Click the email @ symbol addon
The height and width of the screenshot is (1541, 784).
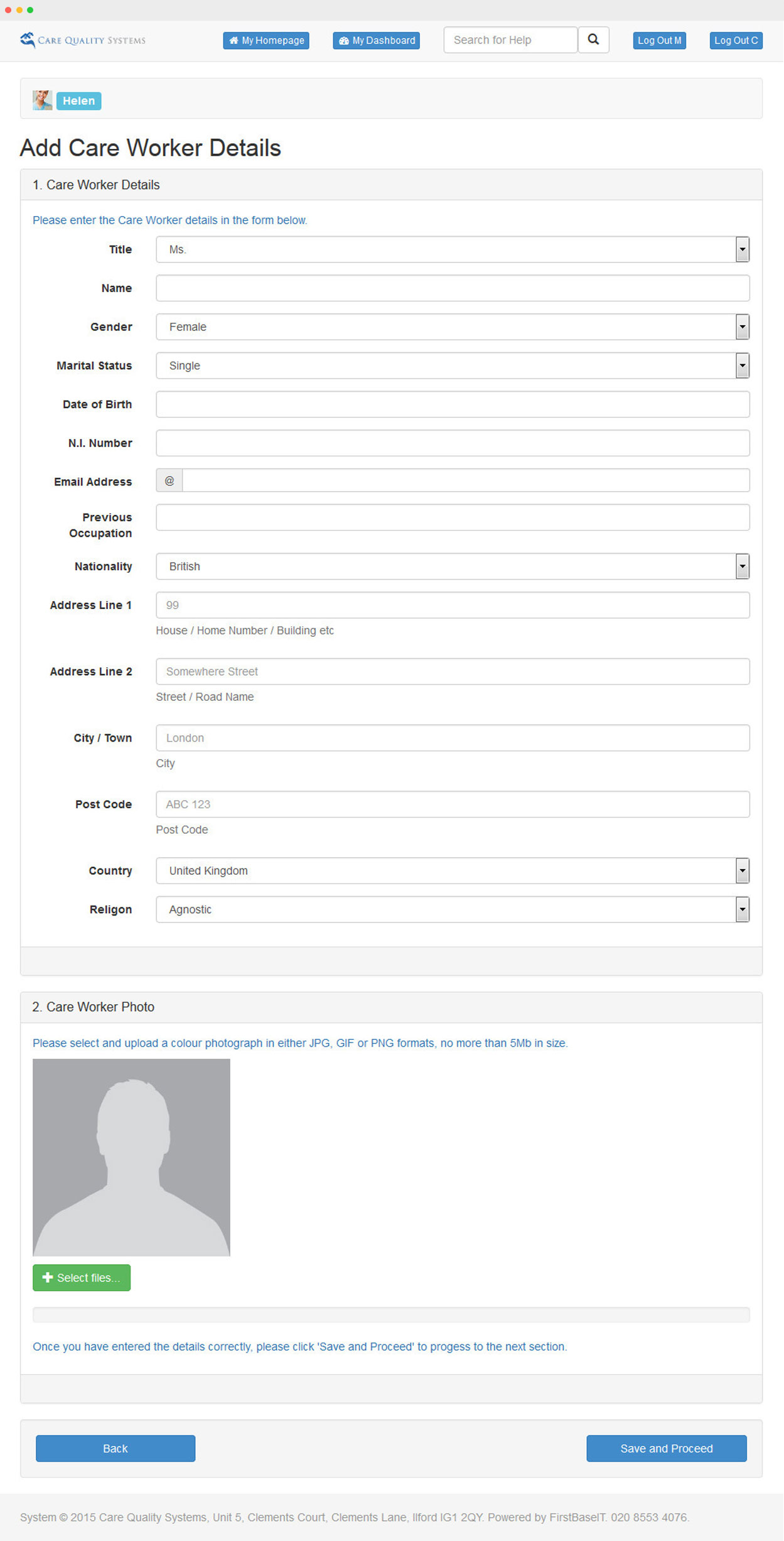click(x=169, y=481)
